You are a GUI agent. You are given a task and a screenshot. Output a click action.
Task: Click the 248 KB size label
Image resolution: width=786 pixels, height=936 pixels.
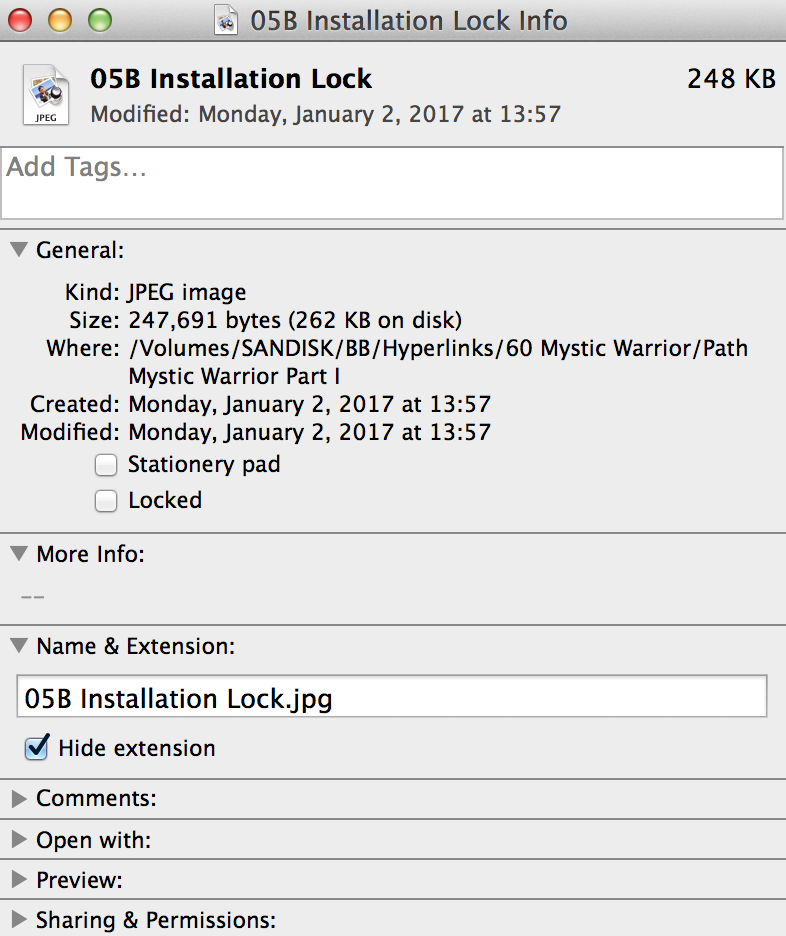point(732,79)
